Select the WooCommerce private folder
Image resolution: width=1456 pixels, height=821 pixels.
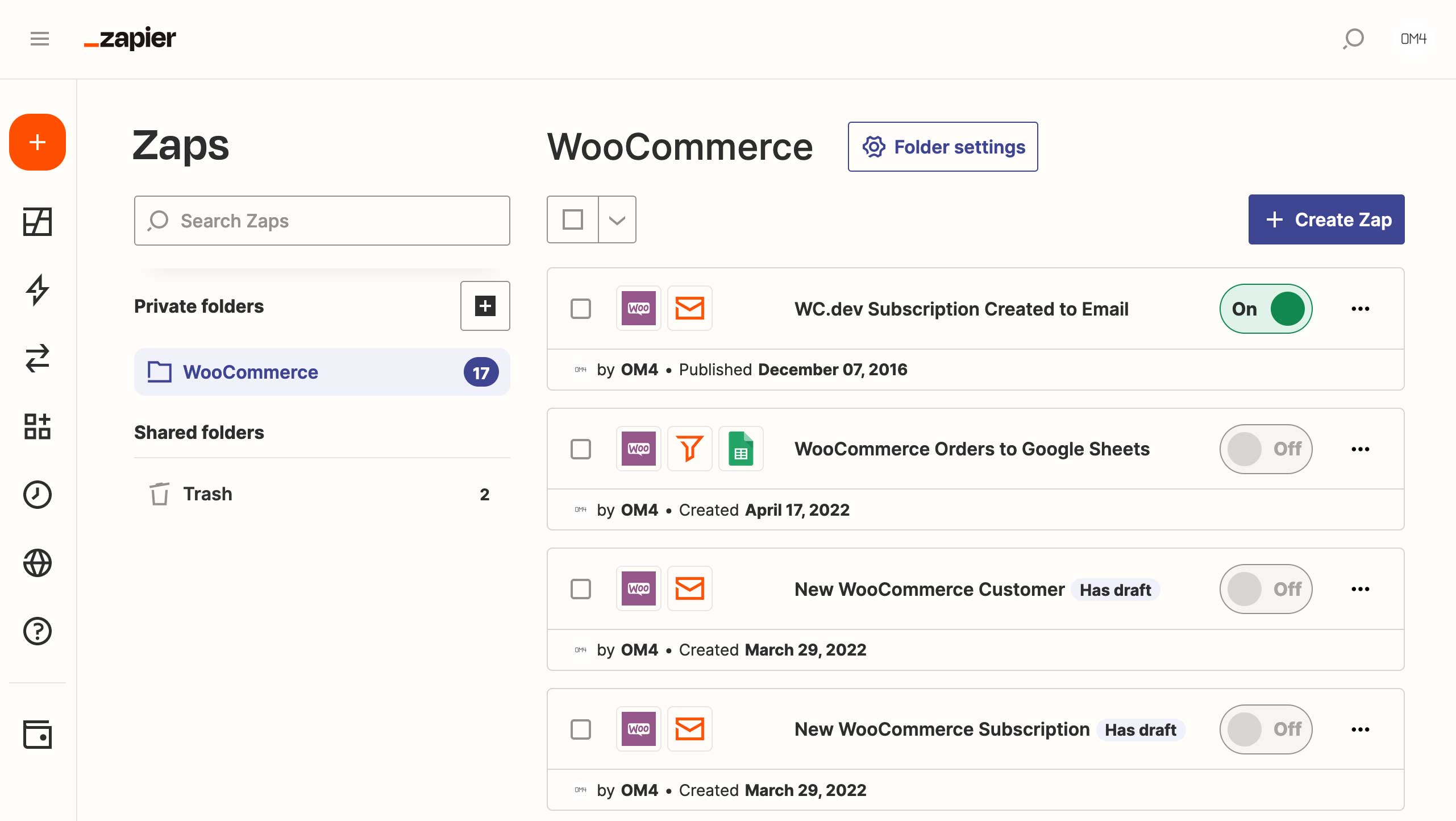point(250,372)
